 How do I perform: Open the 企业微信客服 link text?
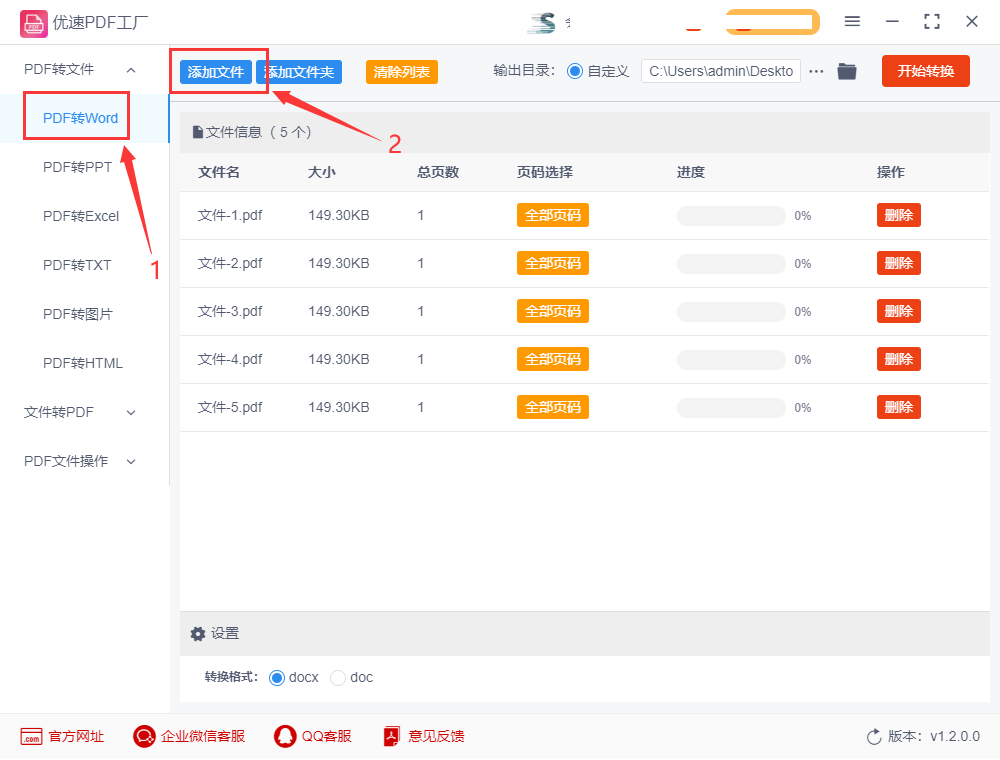(203, 736)
